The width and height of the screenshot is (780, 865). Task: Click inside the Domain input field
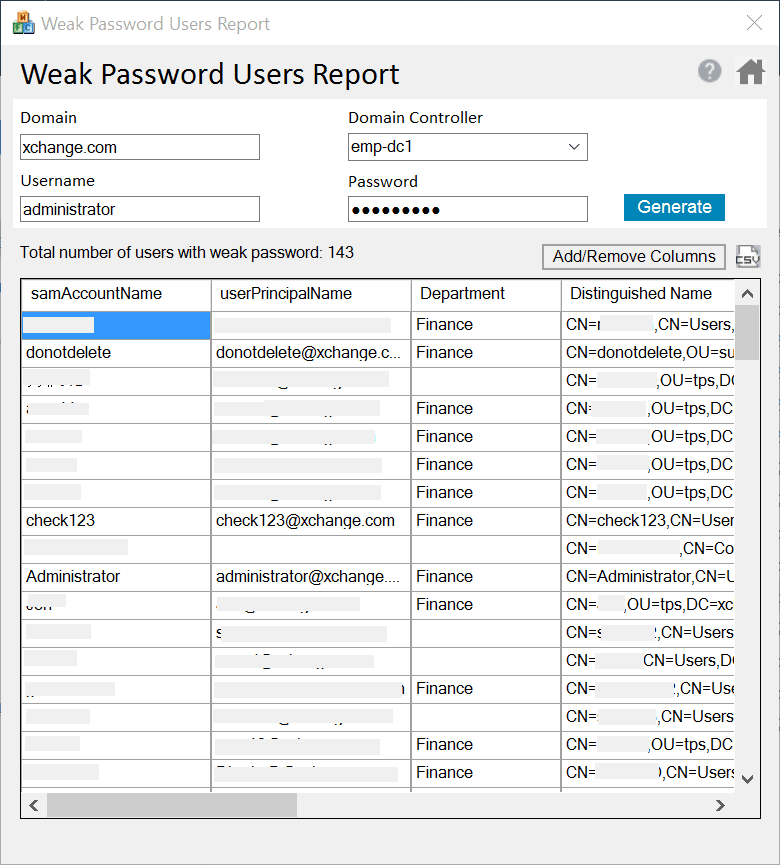pos(139,147)
